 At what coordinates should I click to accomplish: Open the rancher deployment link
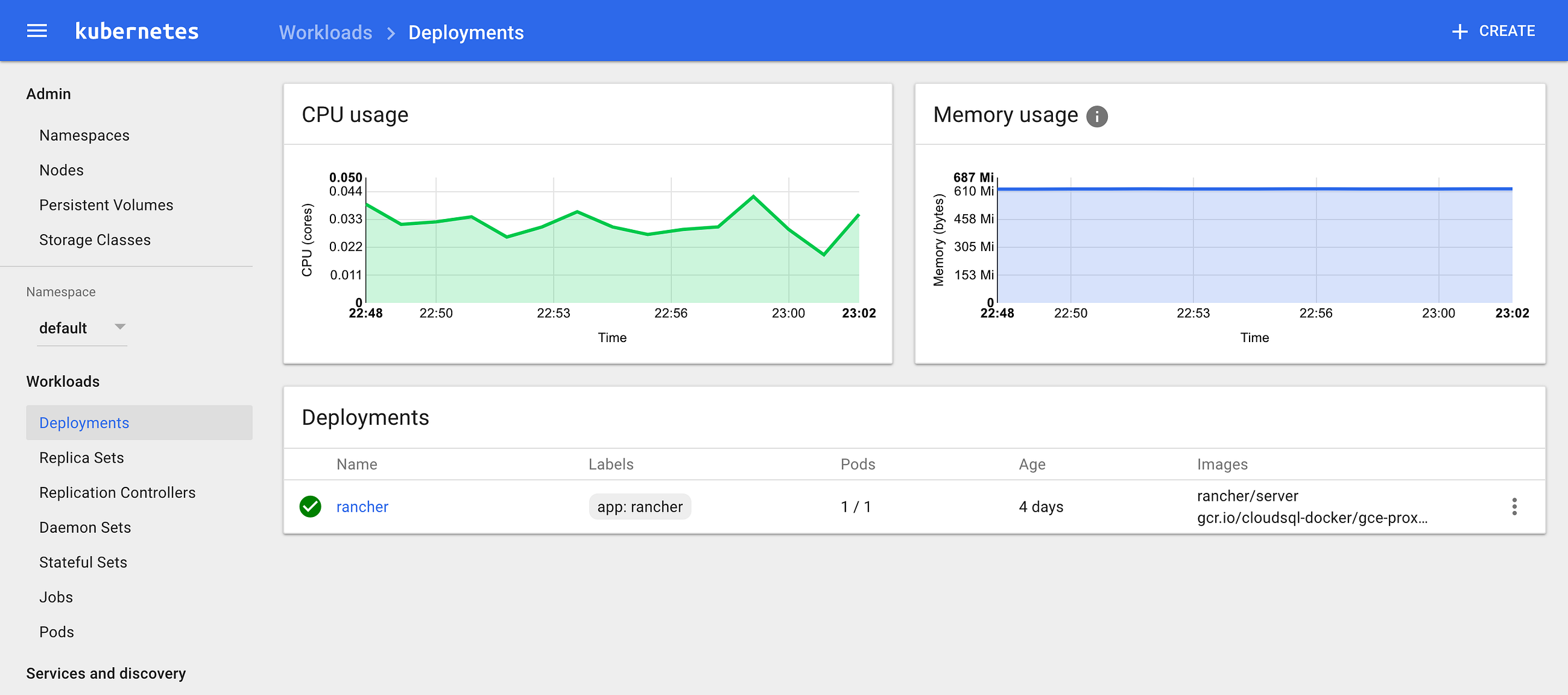click(x=362, y=507)
